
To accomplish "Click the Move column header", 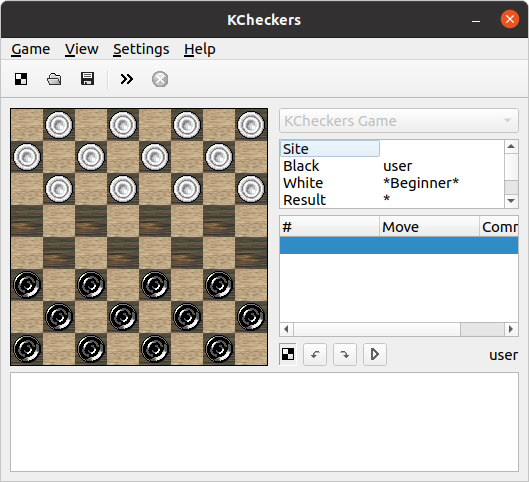I will (429, 227).
